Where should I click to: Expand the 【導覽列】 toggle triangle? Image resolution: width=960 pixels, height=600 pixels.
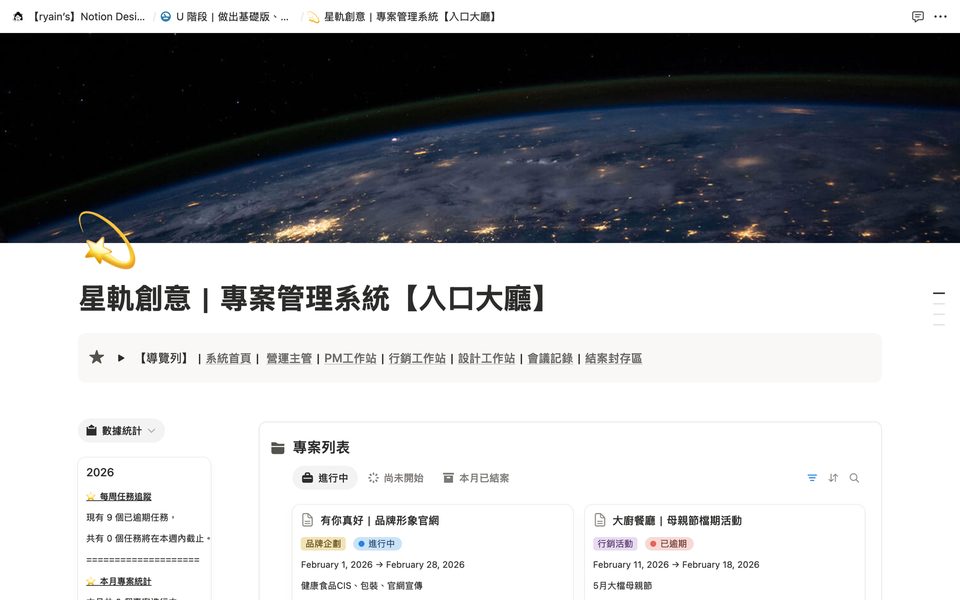(x=121, y=358)
